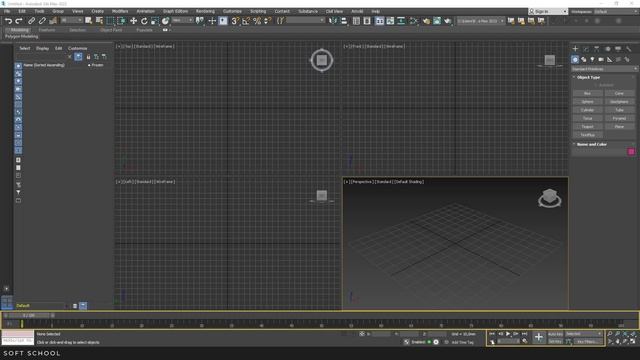Click the Zoom viewport navigation icon

[610, 334]
